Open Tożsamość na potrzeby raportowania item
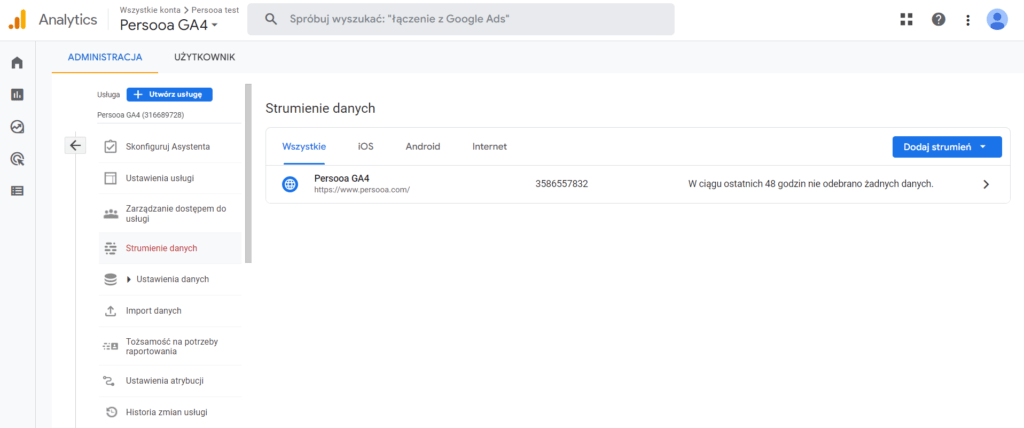This screenshot has width=1024, height=428. tap(170, 346)
